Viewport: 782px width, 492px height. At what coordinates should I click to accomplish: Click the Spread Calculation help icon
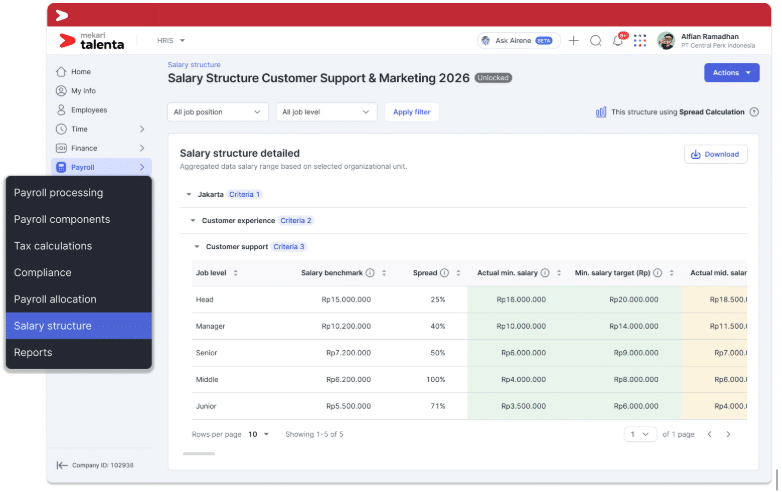coord(754,112)
